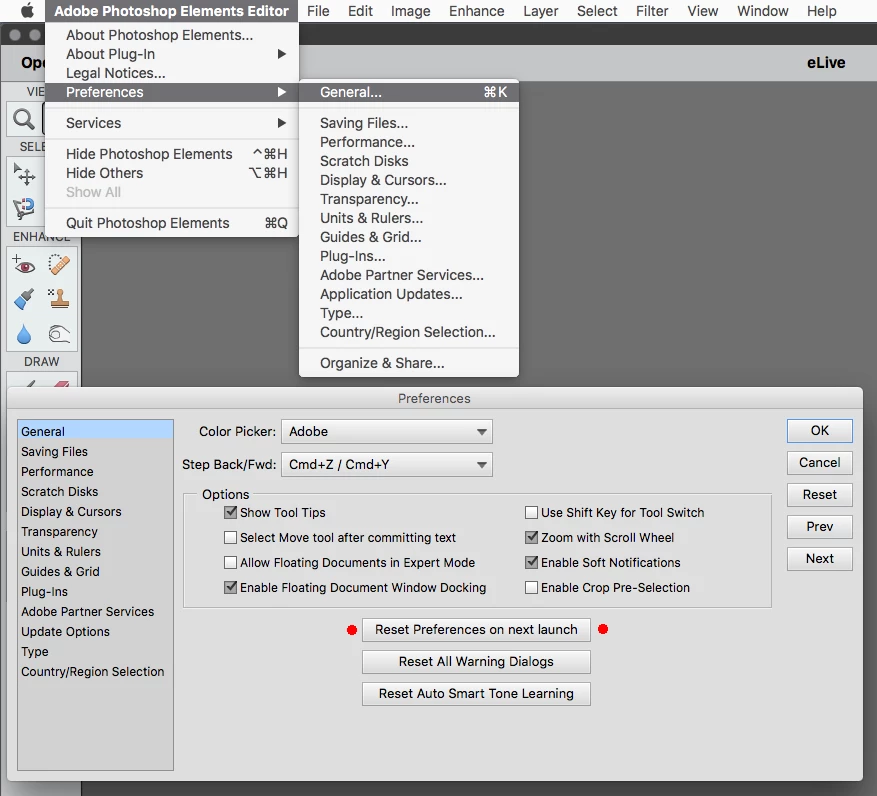Toggle Enable Soft Notifications checkbox
The width and height of the screenshot is (877, 796).
pyautogui.click(x=531, y=562)
